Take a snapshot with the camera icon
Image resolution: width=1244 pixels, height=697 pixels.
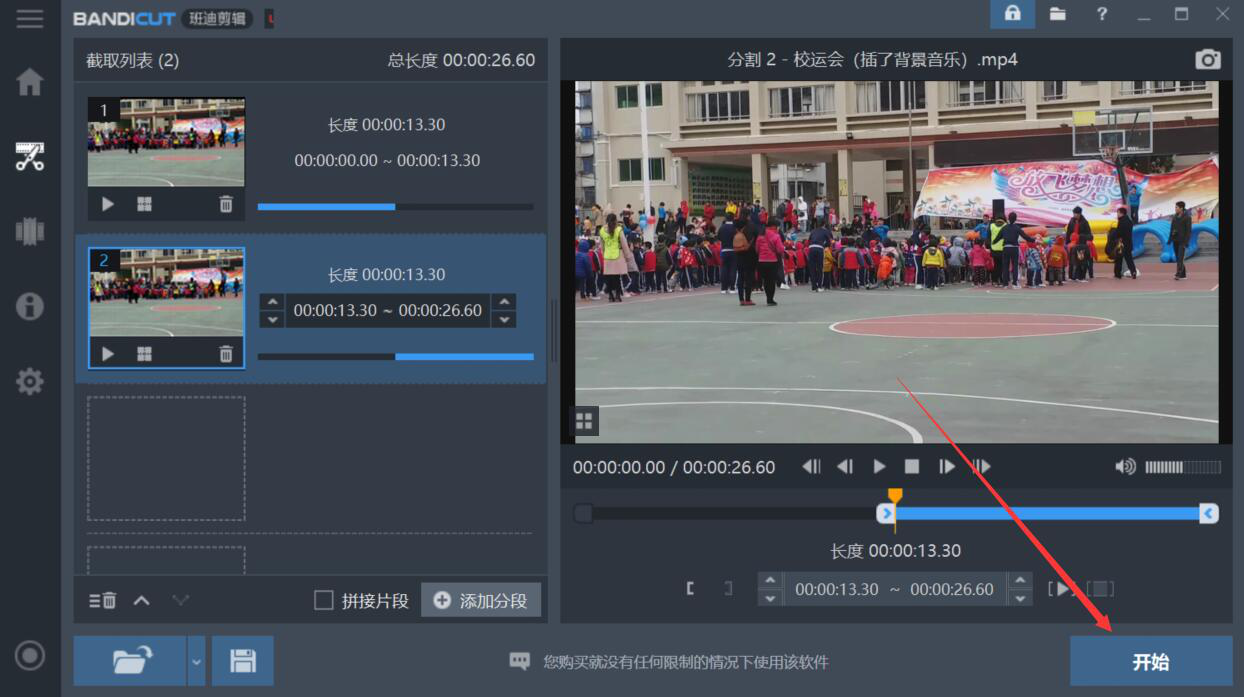click(x=1208, y=60)
